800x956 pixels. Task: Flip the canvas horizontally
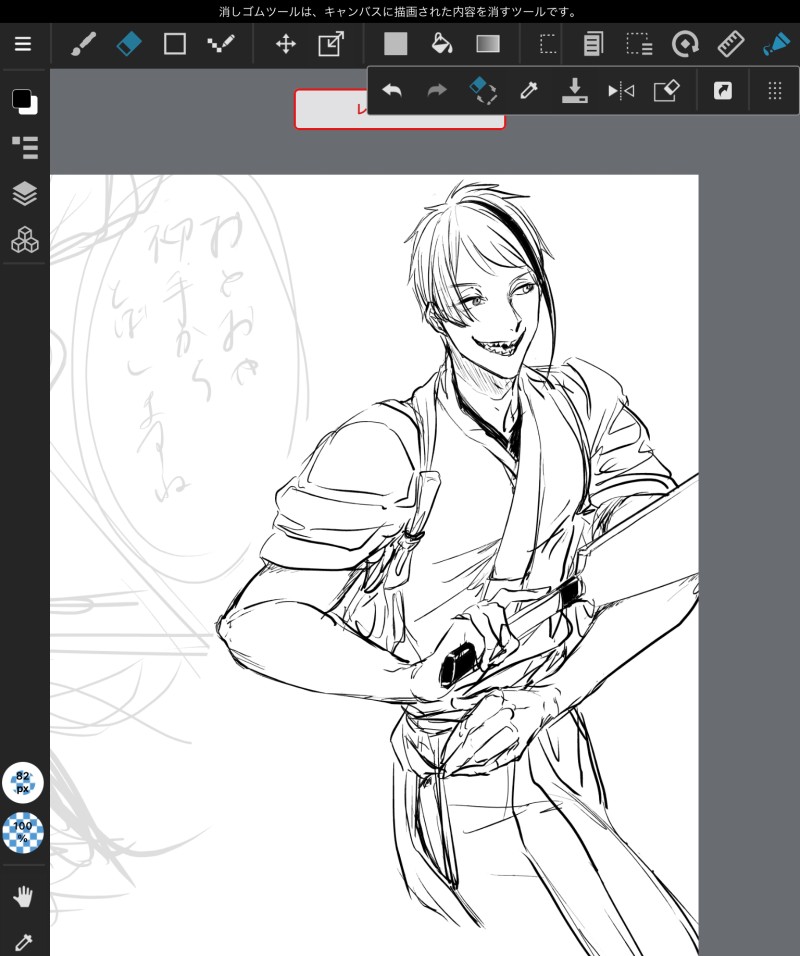tap(621, 91)
